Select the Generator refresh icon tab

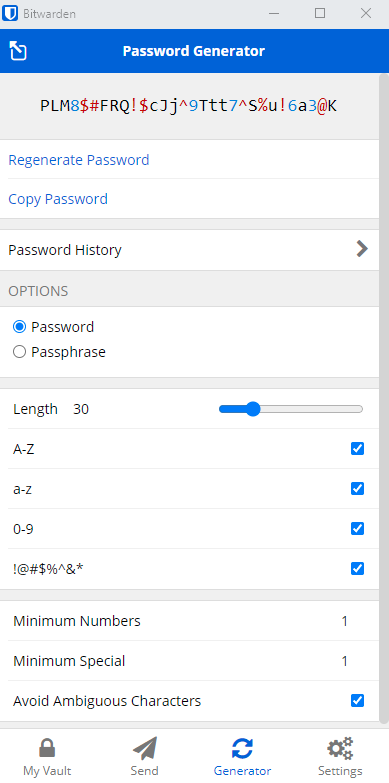(x=242, y=757)
